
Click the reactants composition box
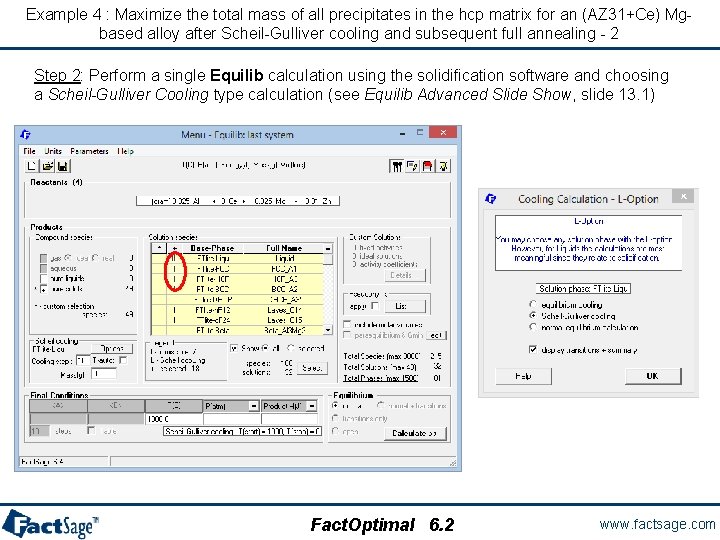click(238, 201)
